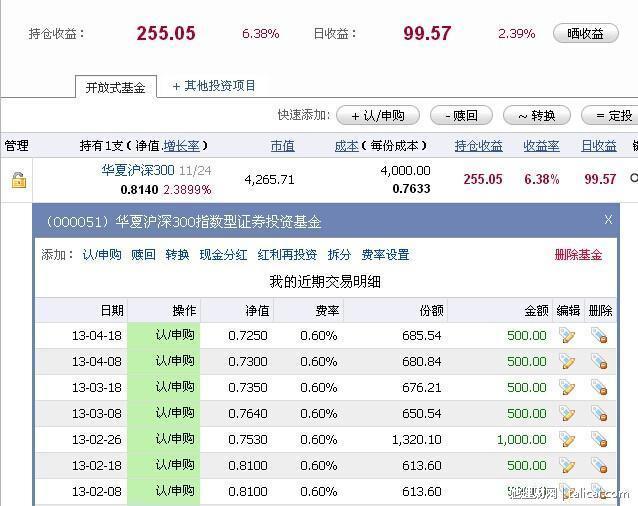Viewport: 638px width, 506px height.
Task: Add a 认/申购 record in detail panel
Action: (x=102, y=255)
